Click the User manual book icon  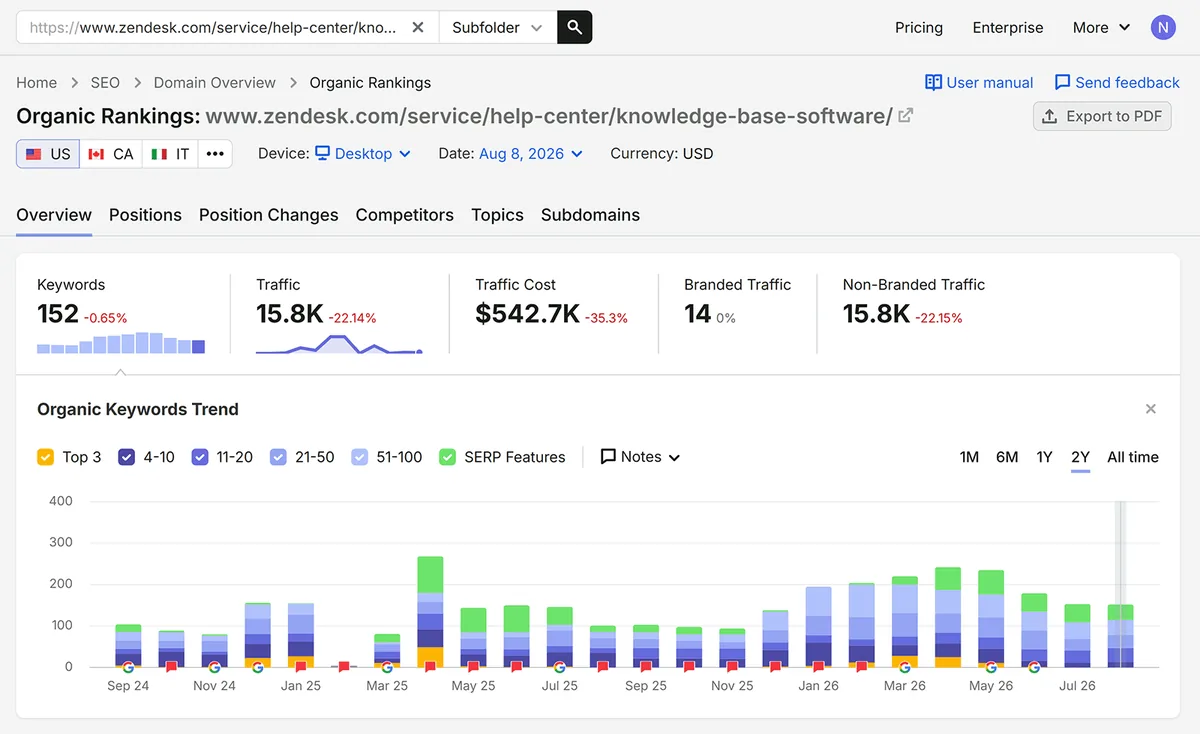coord(933,82)
